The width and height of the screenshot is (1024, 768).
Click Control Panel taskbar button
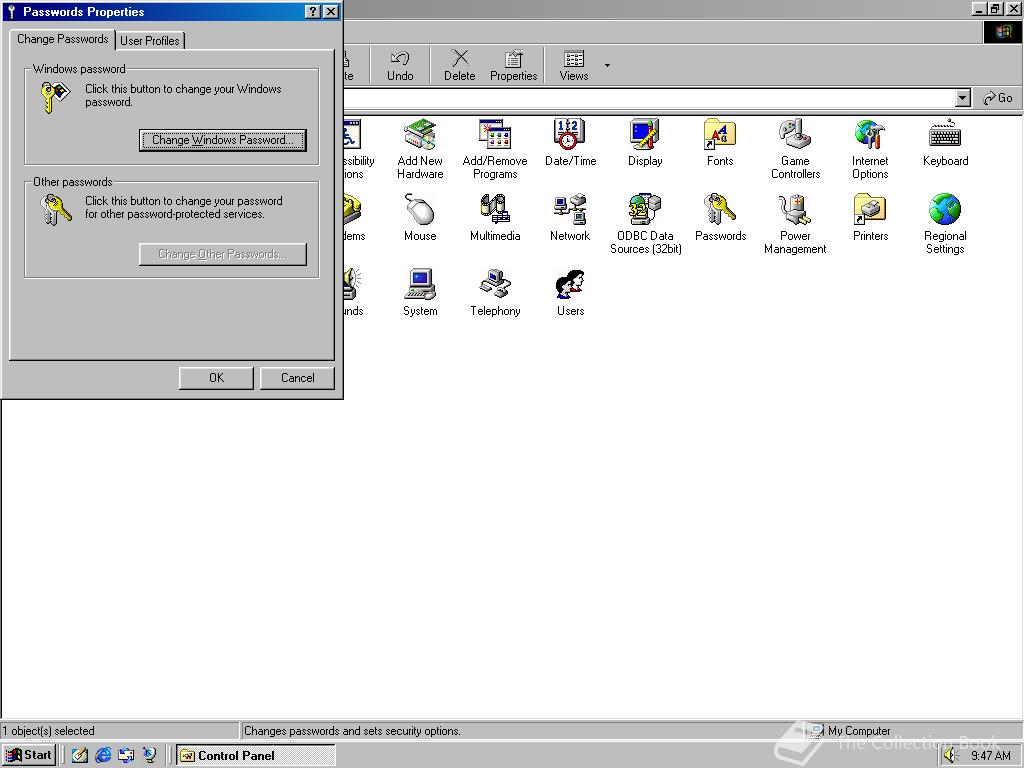(255, 756)
